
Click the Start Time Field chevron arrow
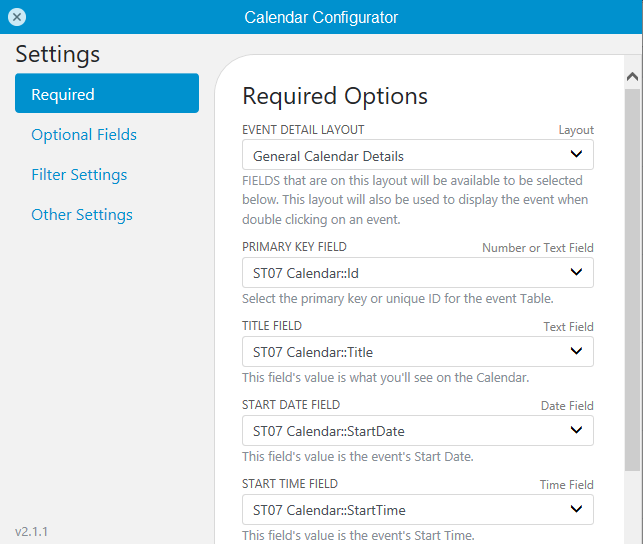tap(576, 509)
